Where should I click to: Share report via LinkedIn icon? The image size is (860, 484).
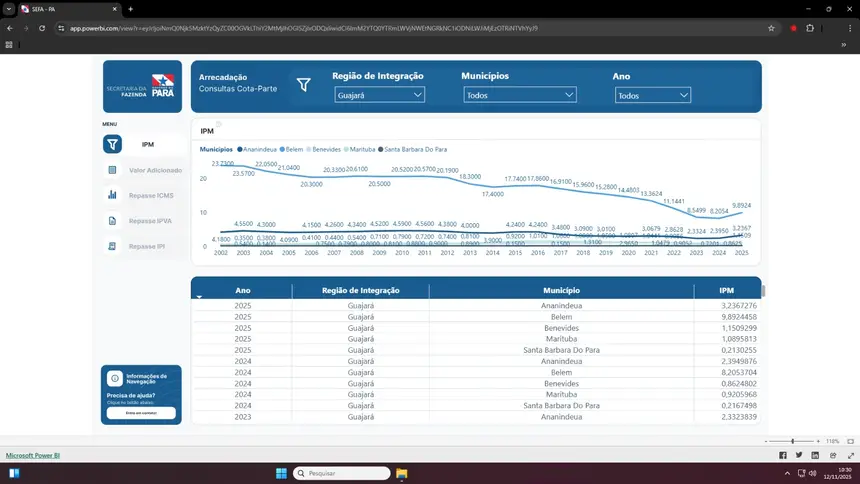coord(813,455)
